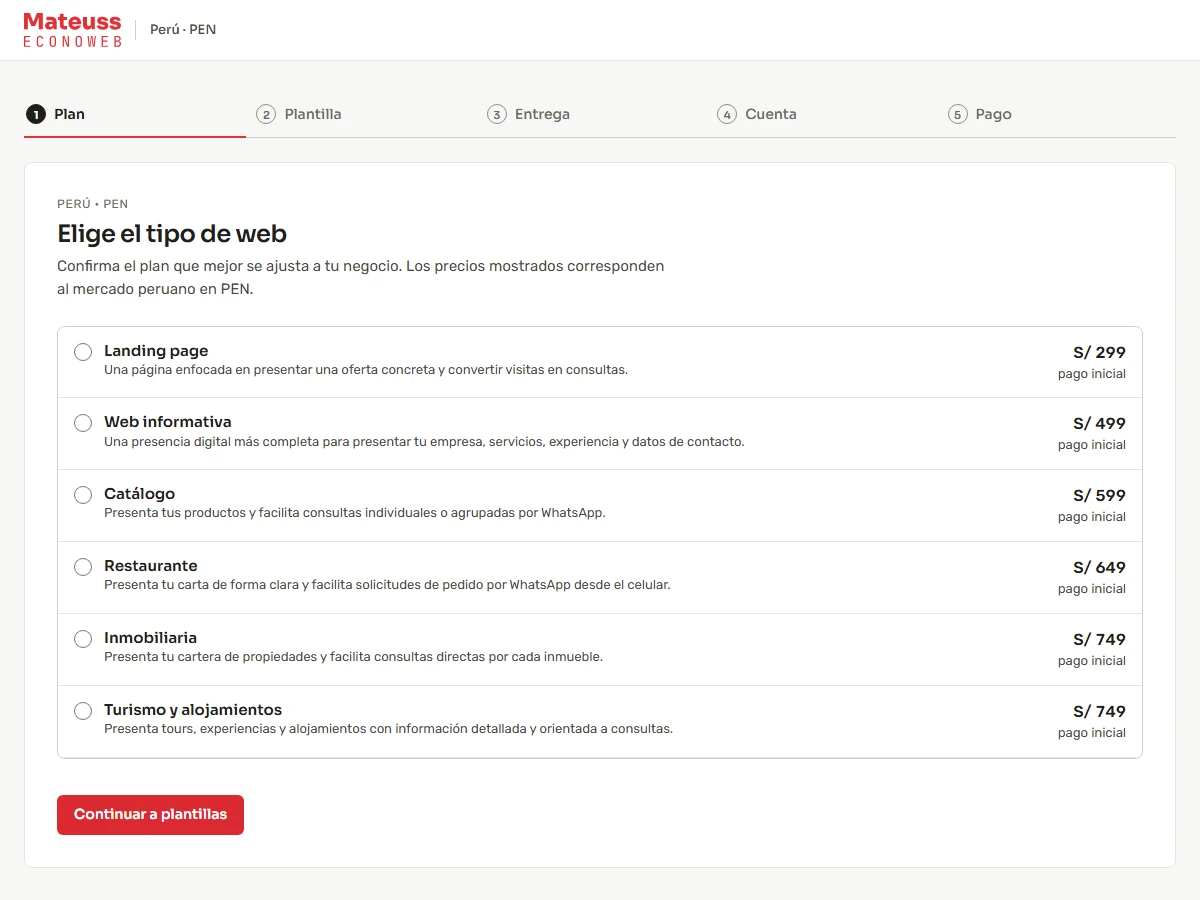Select the Landing page radio button
The image size is (1200, 900).
point(83,352)
